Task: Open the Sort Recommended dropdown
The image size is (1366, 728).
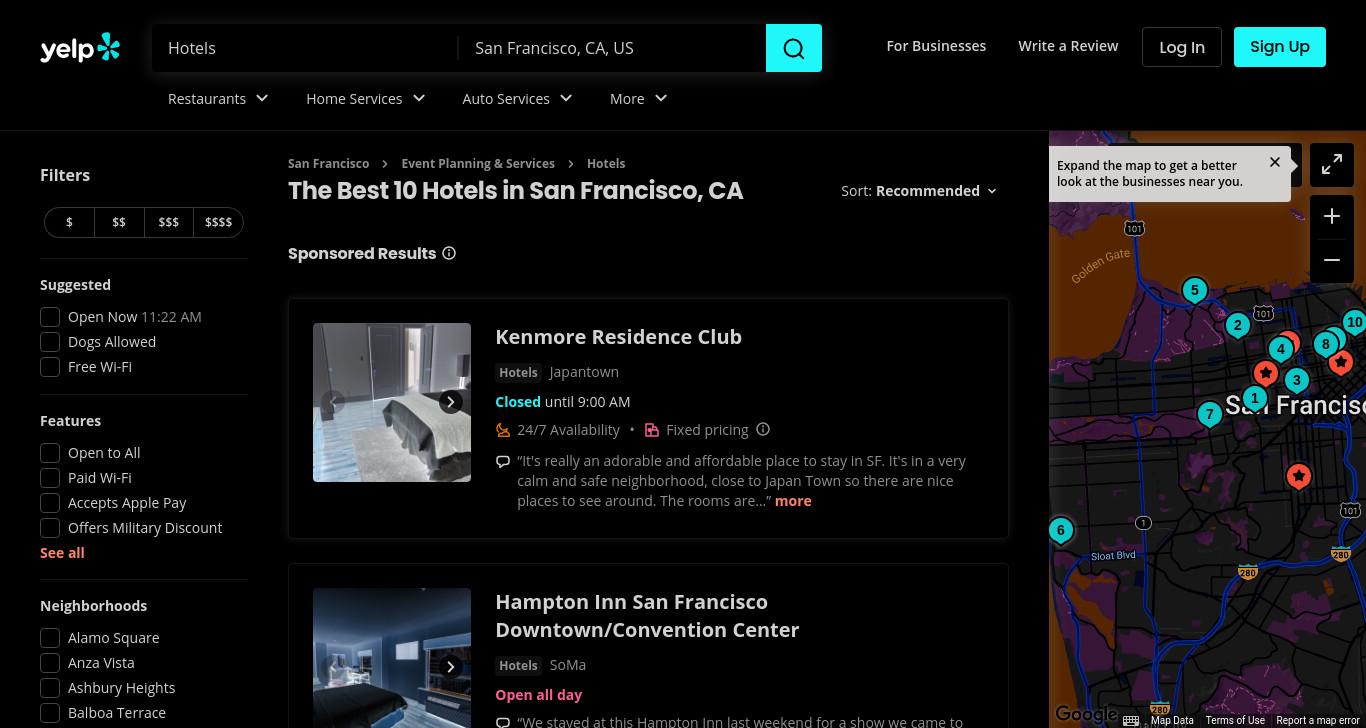Action: [936, 191]
